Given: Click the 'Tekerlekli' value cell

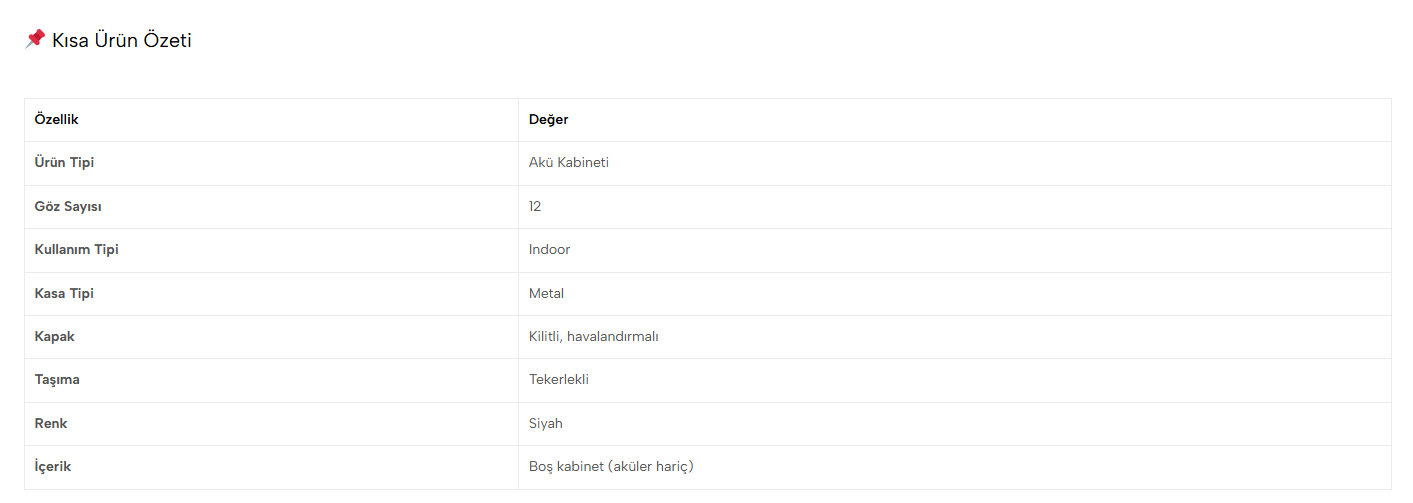Looking at the screenshot, I should coord(559,380).
